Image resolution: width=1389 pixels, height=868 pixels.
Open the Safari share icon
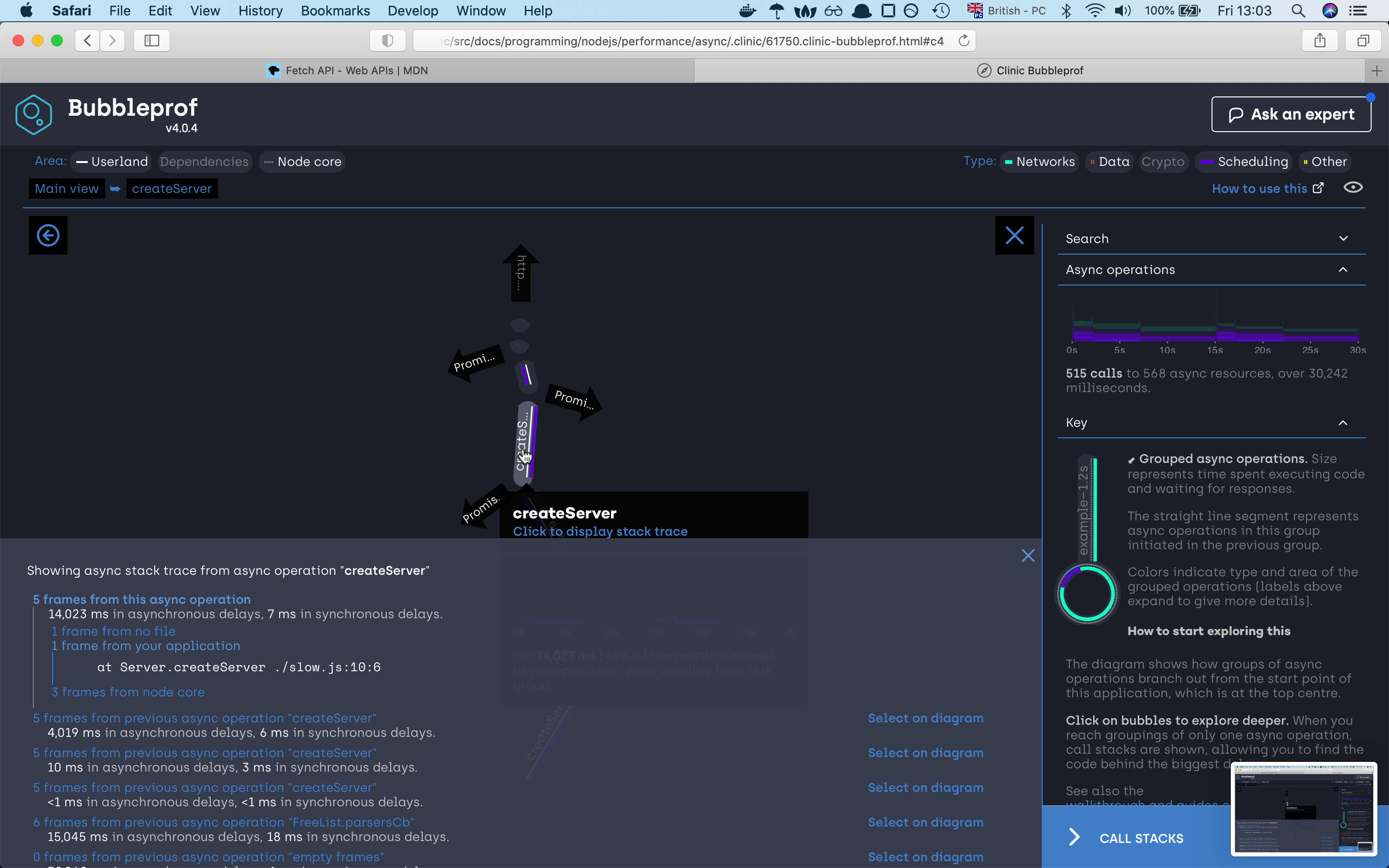coord(1320,41)
